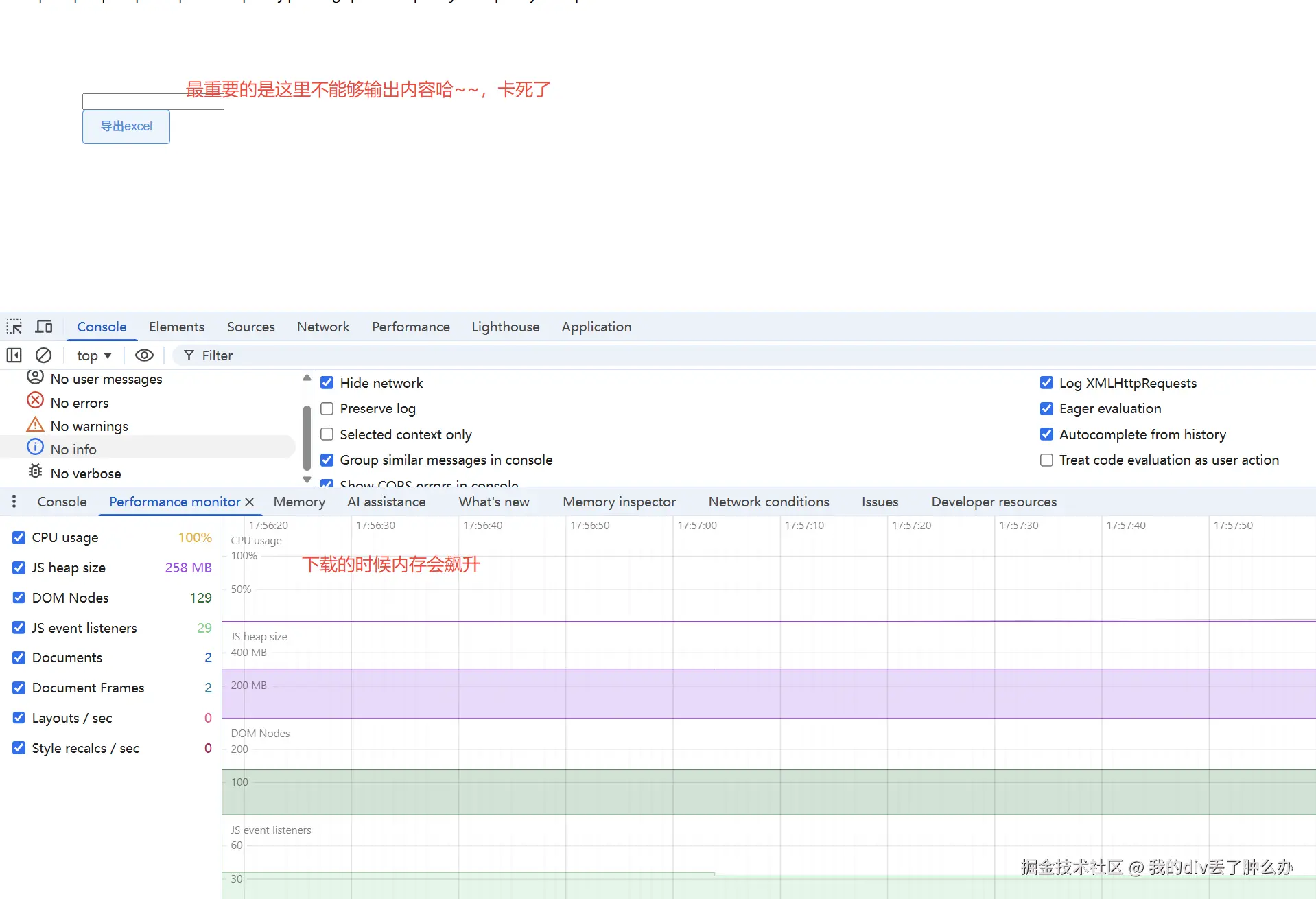
Task: Focus the console Filter field
Action: 744,355
